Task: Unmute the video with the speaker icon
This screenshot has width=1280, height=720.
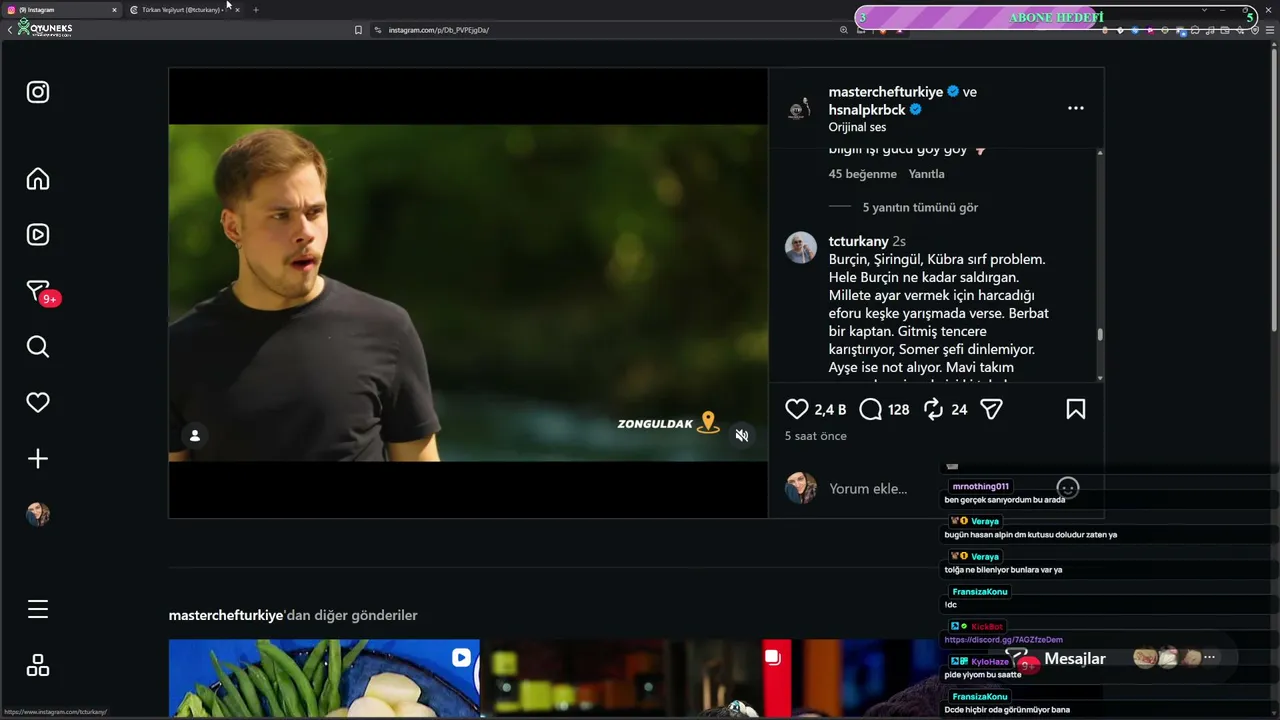Action: point(742,436)
